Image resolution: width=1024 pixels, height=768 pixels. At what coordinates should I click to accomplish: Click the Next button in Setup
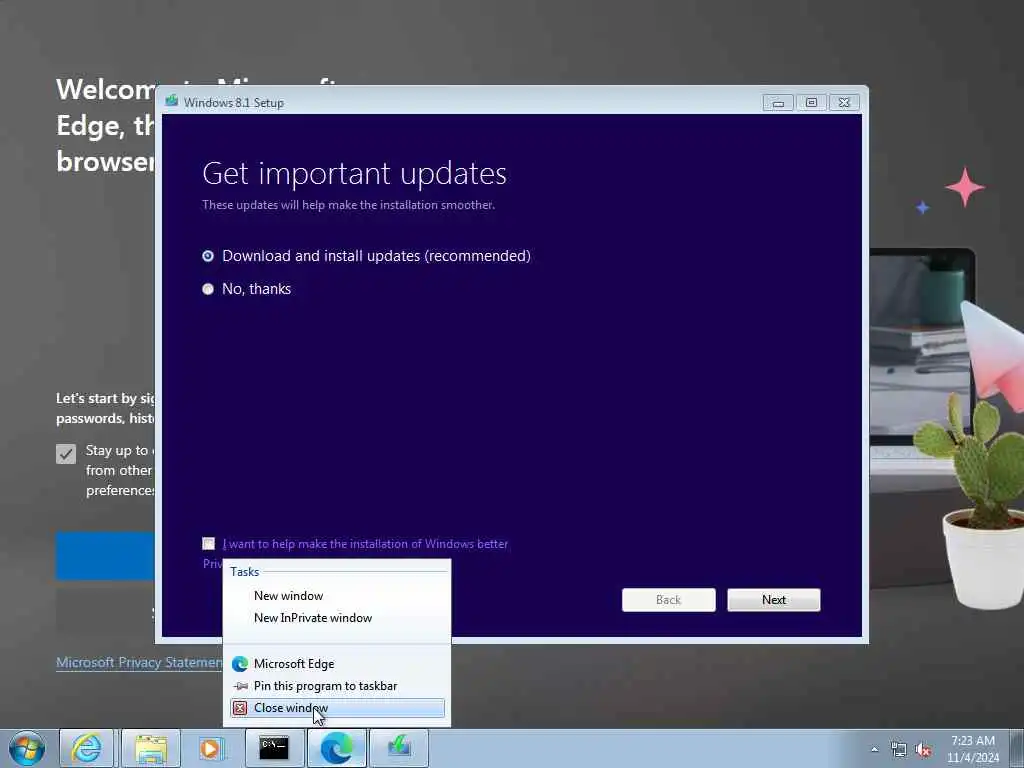(x=774, y=600)
